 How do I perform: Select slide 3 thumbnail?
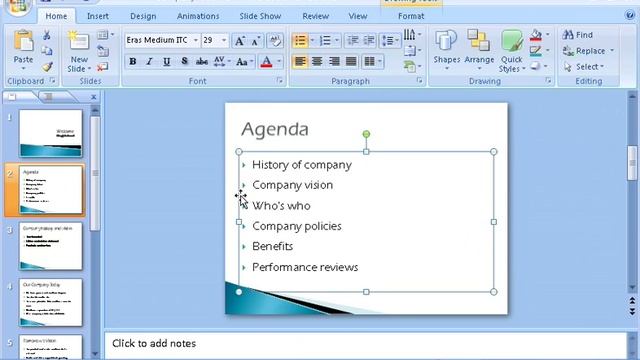coord(51,246)
